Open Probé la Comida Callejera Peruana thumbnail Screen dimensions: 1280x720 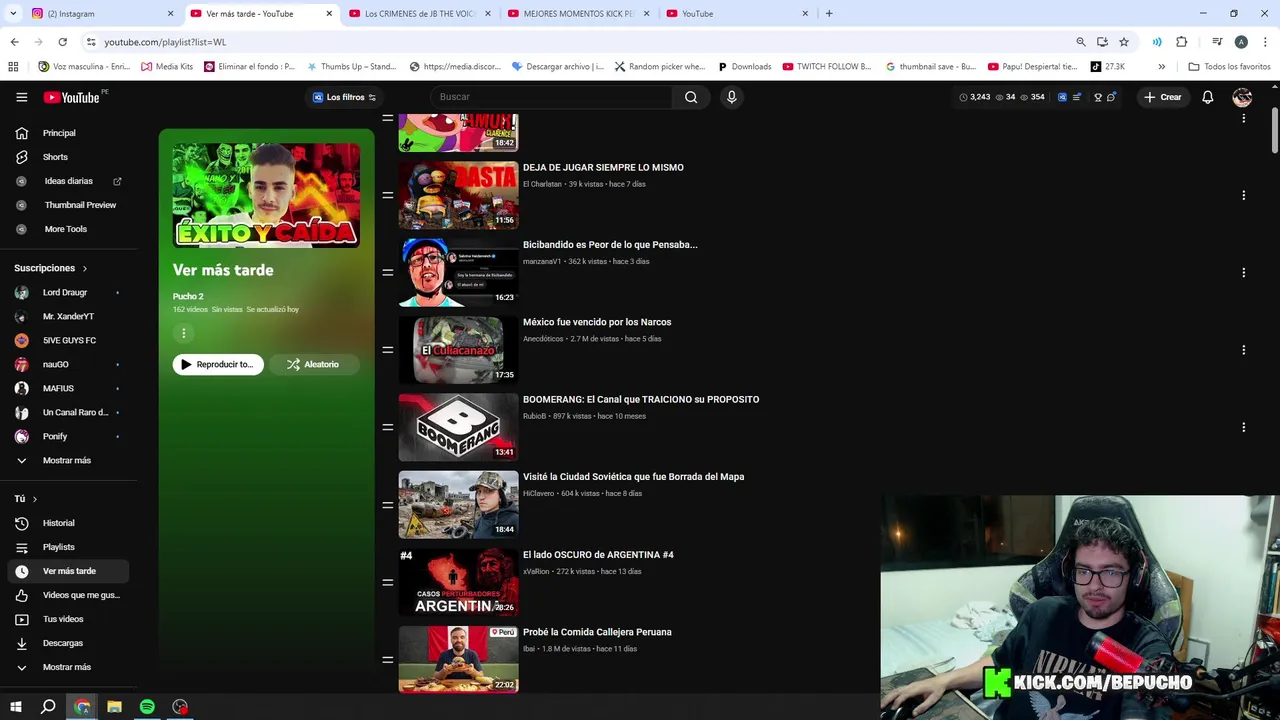coord(458,659)
